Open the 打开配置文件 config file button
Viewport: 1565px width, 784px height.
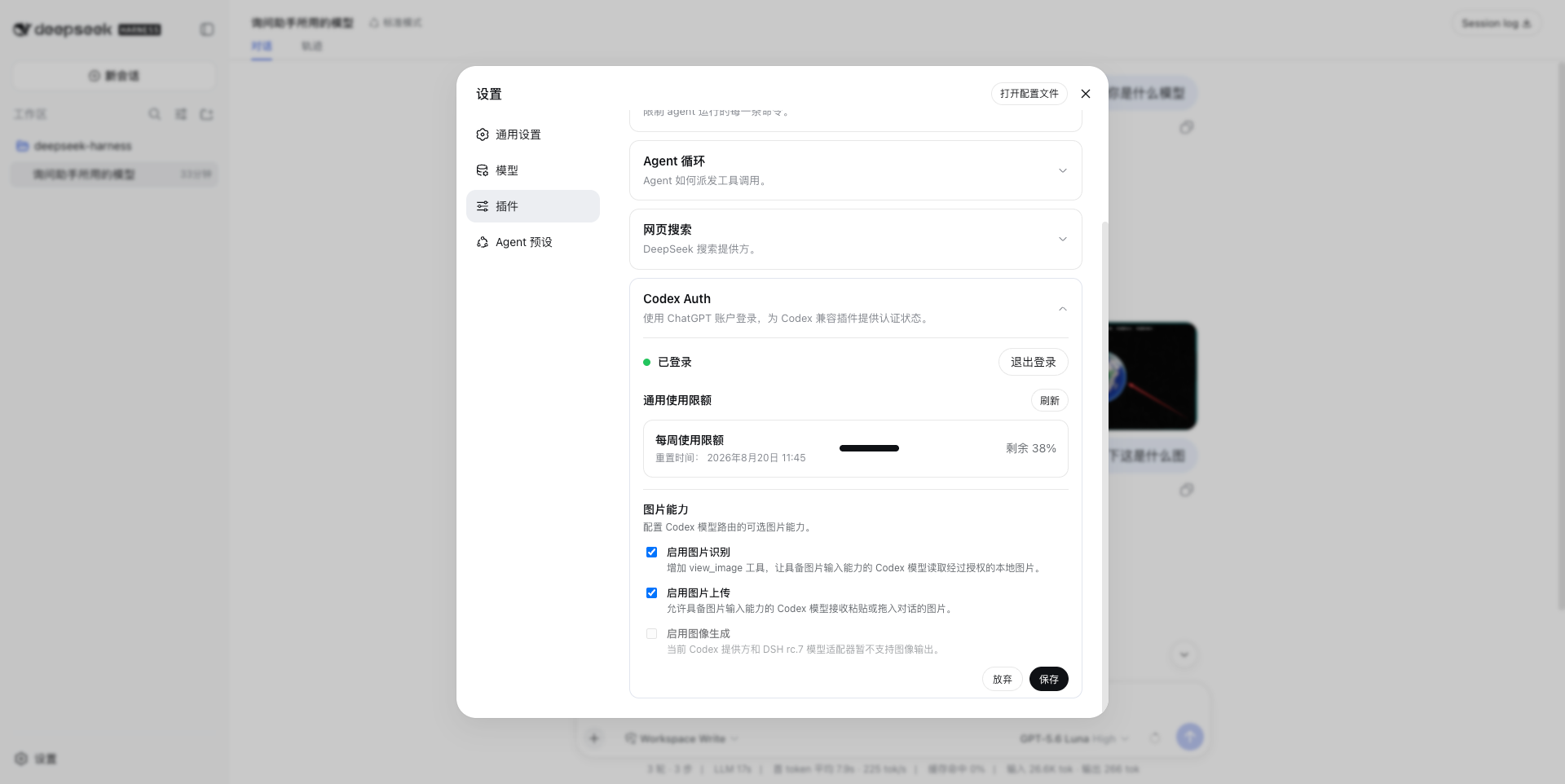click(1029, 94)
